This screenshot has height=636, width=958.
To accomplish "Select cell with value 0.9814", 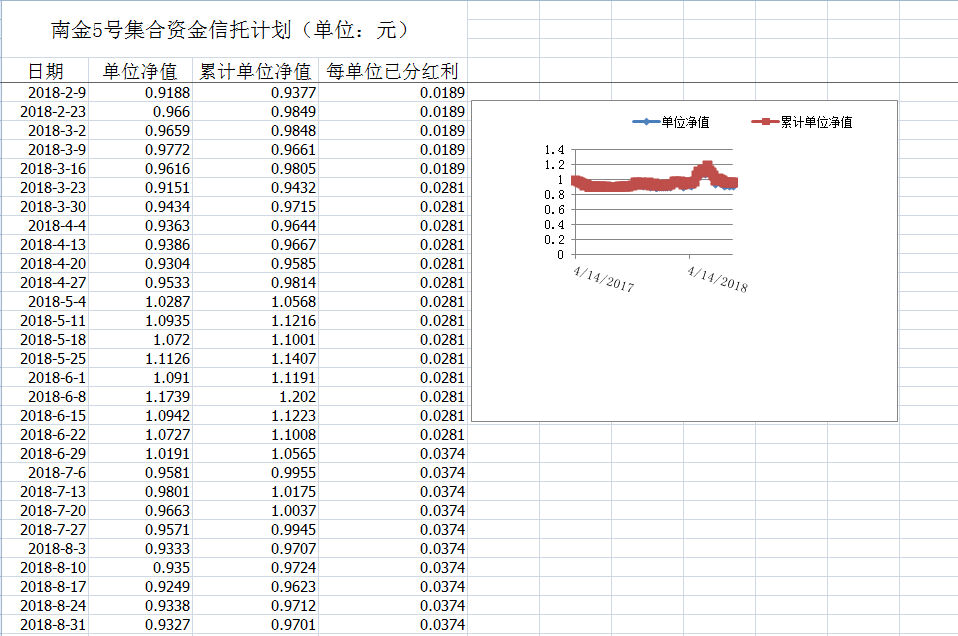I will pos(255,282).
